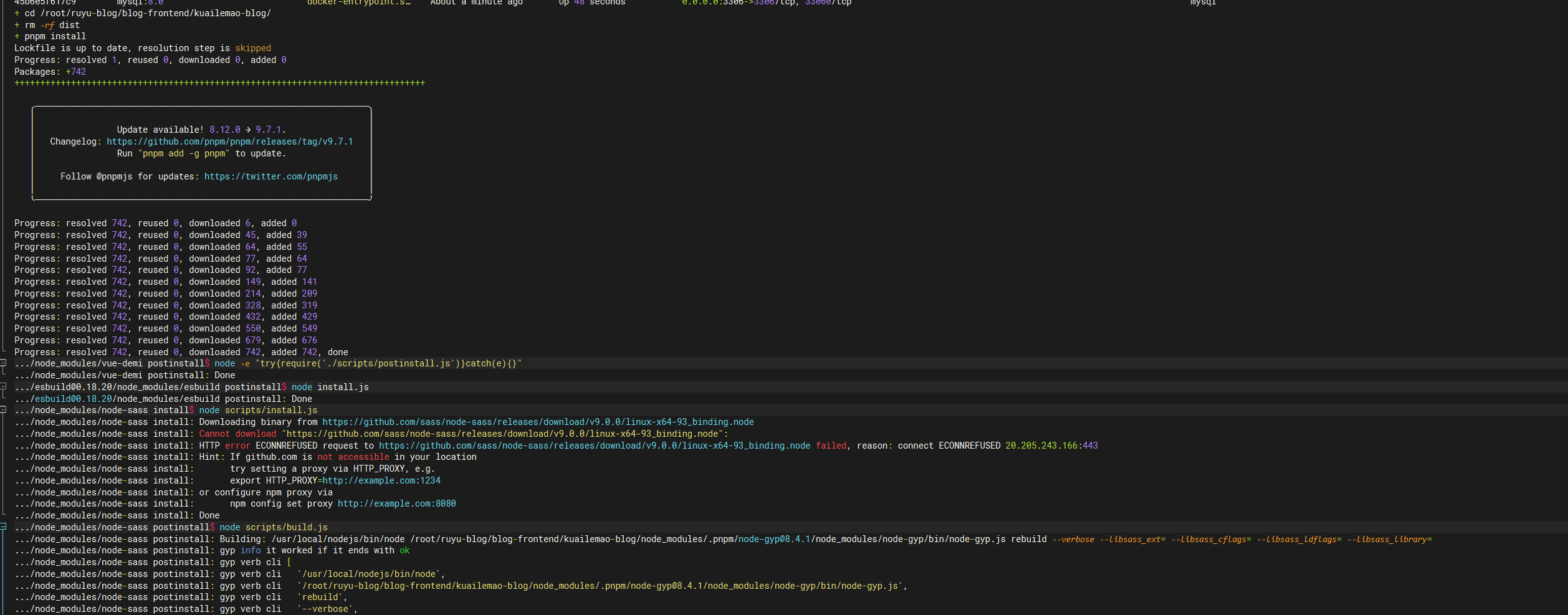Open the pnpm v9.7.1 changelog link

pos(229,141)
